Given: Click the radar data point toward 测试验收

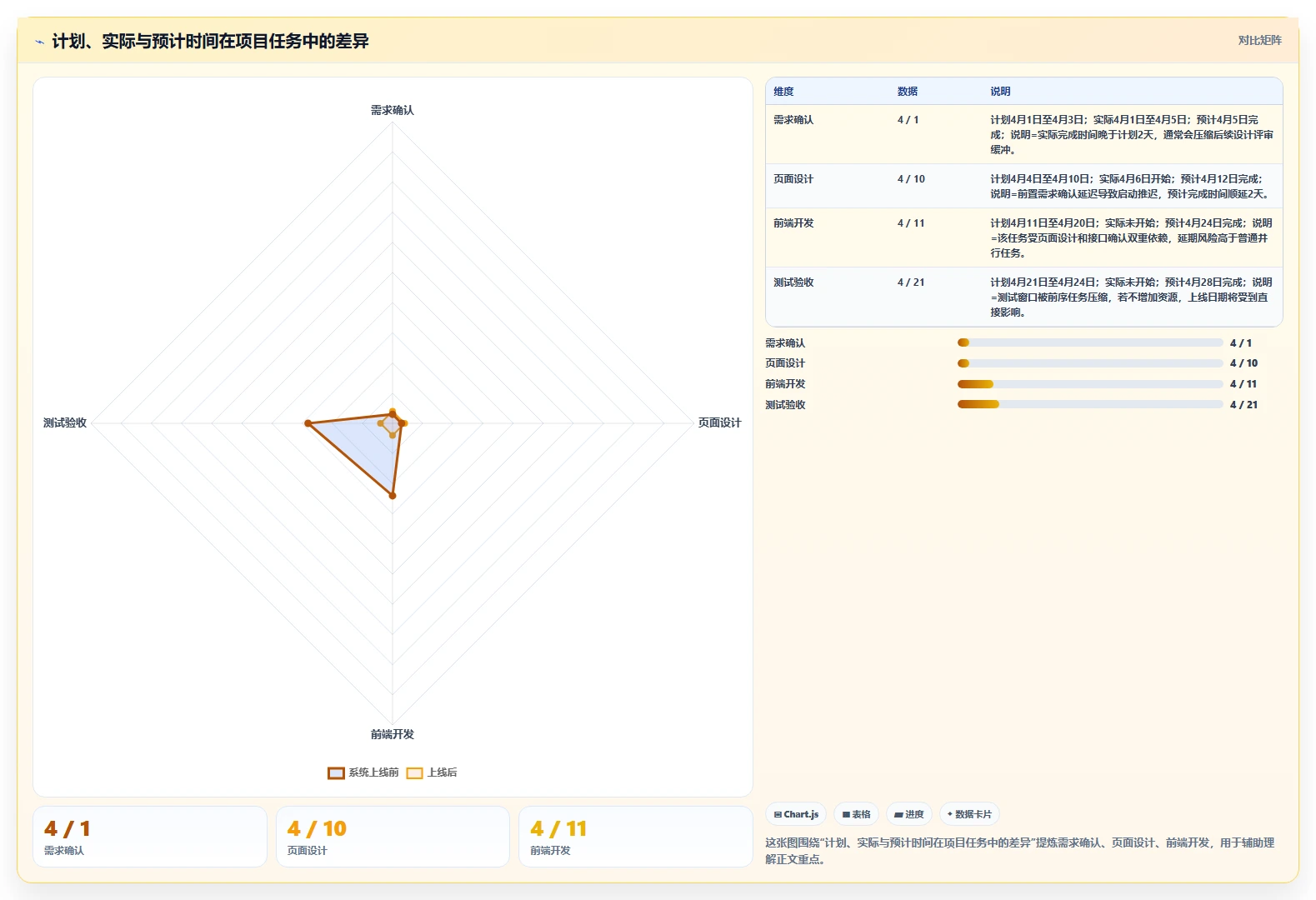Looking at the screenshot, I should 308,423.
